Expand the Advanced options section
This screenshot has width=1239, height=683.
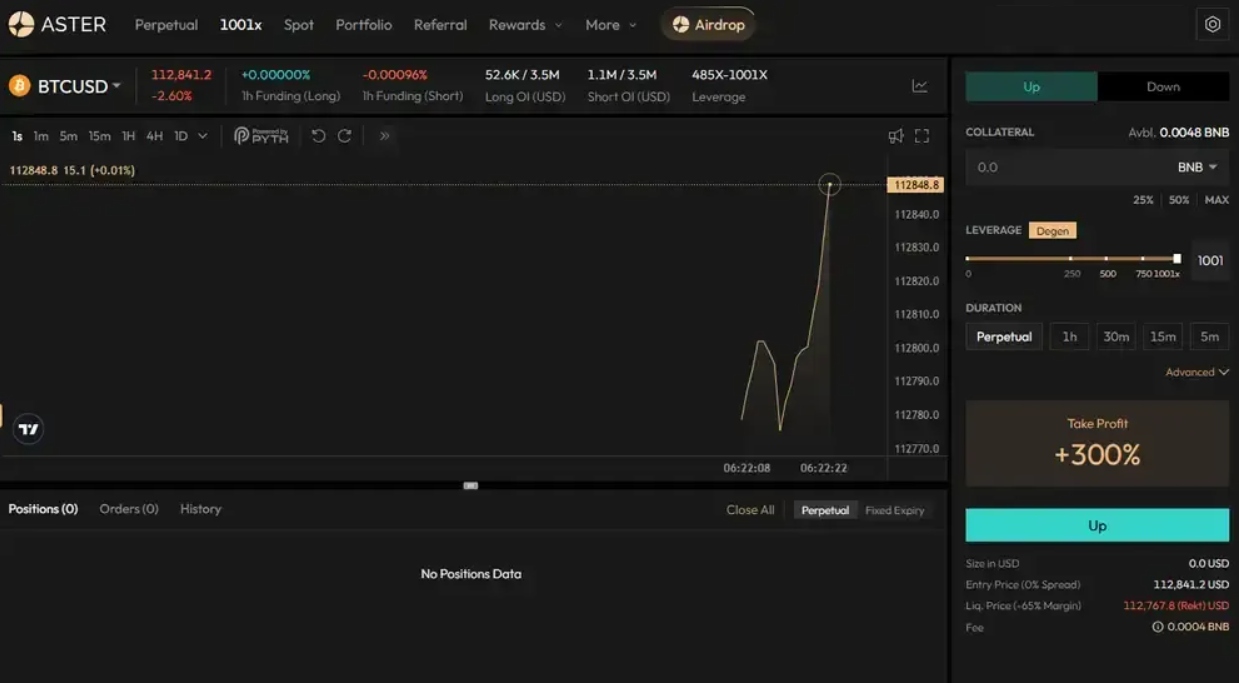(x=1196, y=372)
